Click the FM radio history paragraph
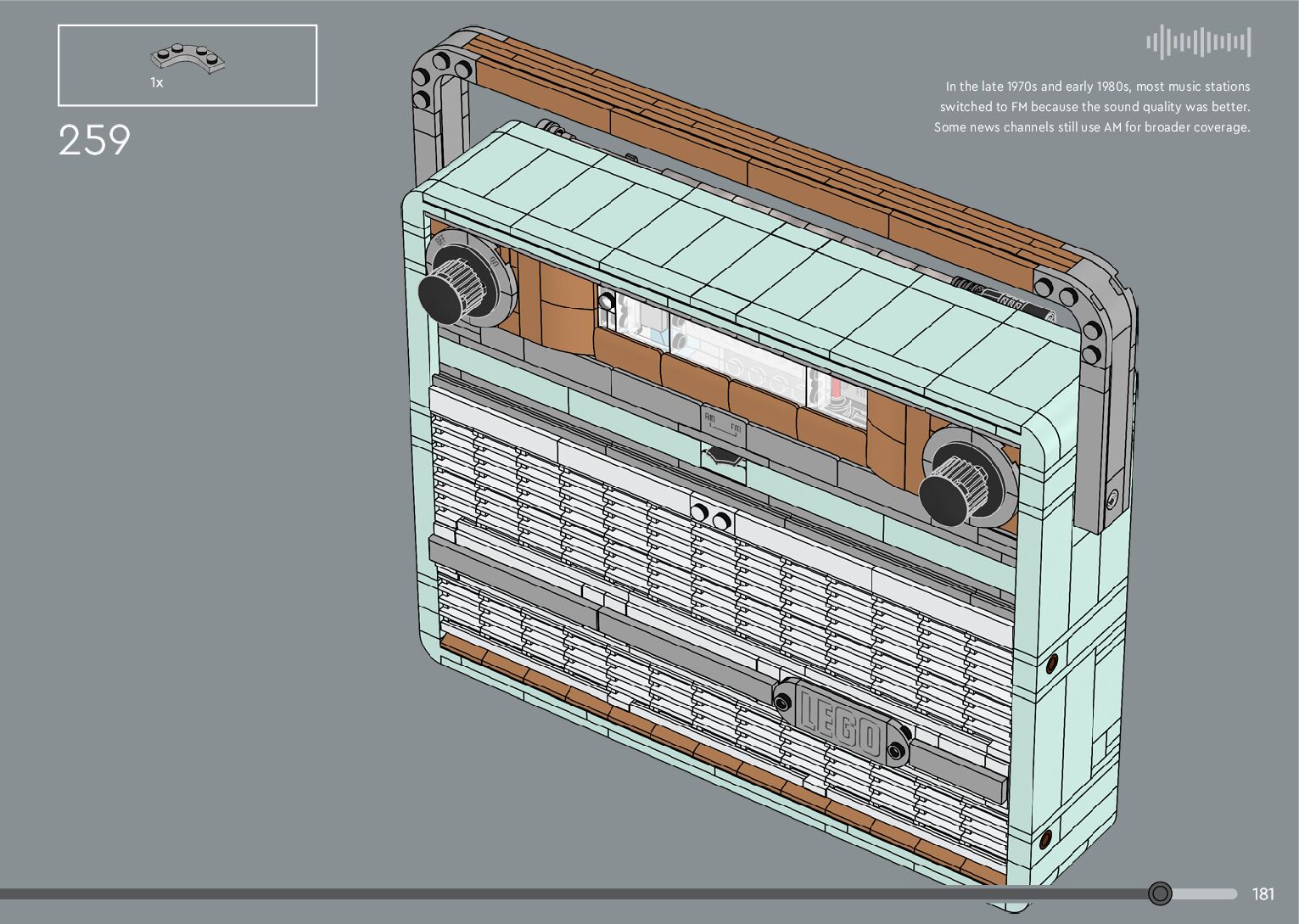Image resolution: width=1299 pixels, height=924 pixels. click(x=1092, y=107)
